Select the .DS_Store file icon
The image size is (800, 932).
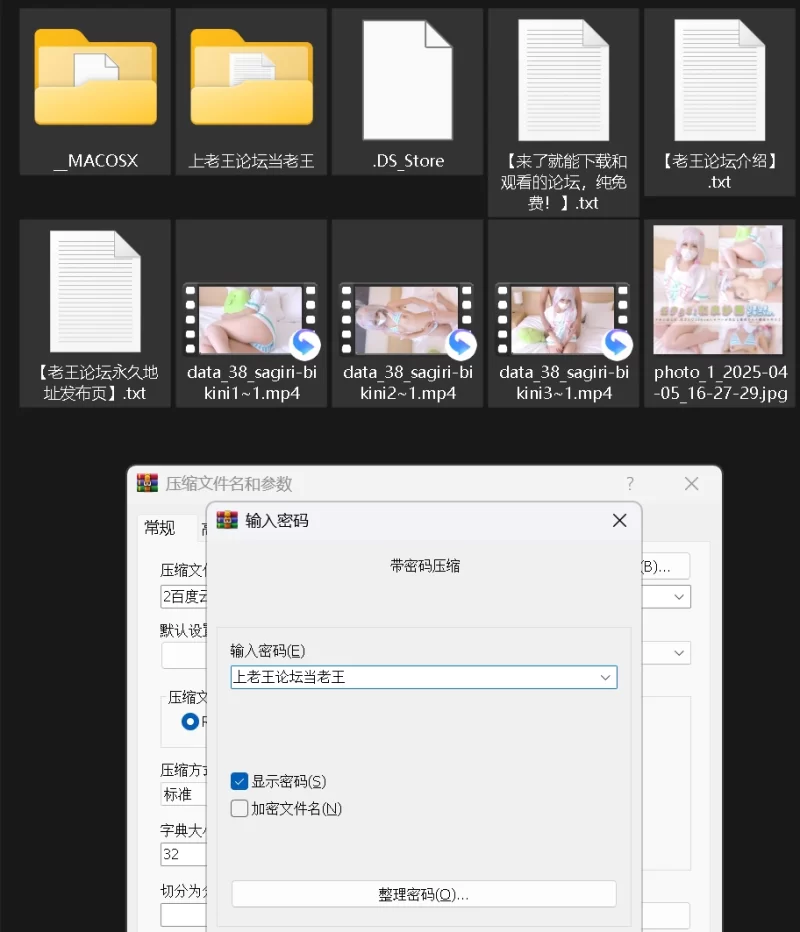click(x=407, y=80)
